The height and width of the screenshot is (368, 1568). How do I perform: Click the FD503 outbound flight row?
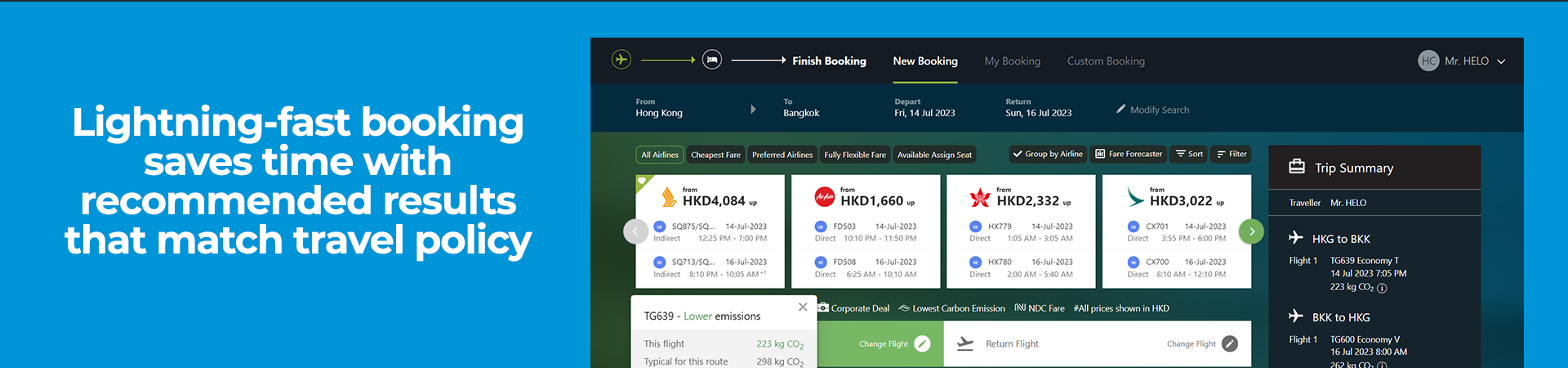tap(866, 232)
